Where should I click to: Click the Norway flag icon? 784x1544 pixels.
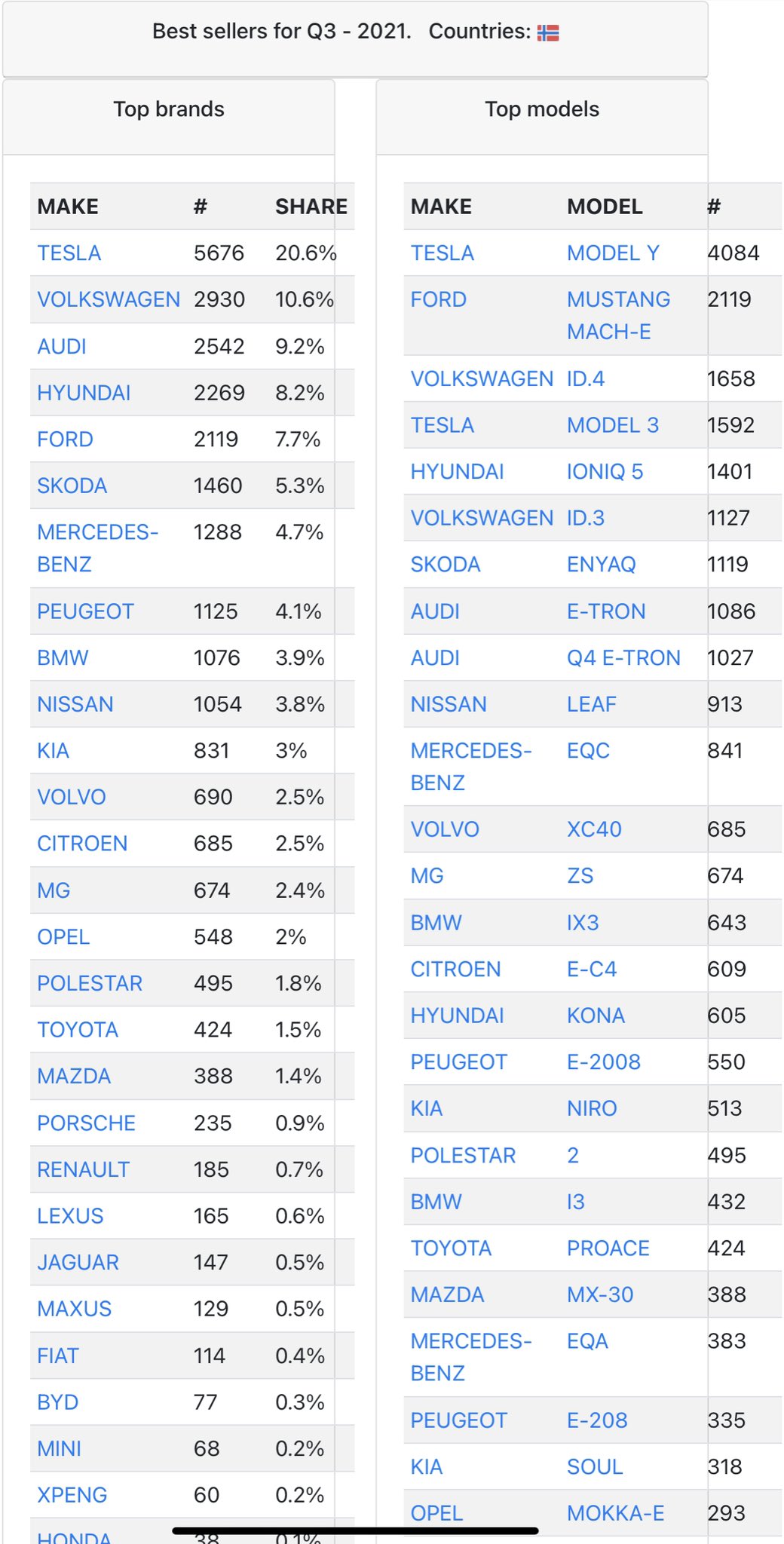click(548, 32)
